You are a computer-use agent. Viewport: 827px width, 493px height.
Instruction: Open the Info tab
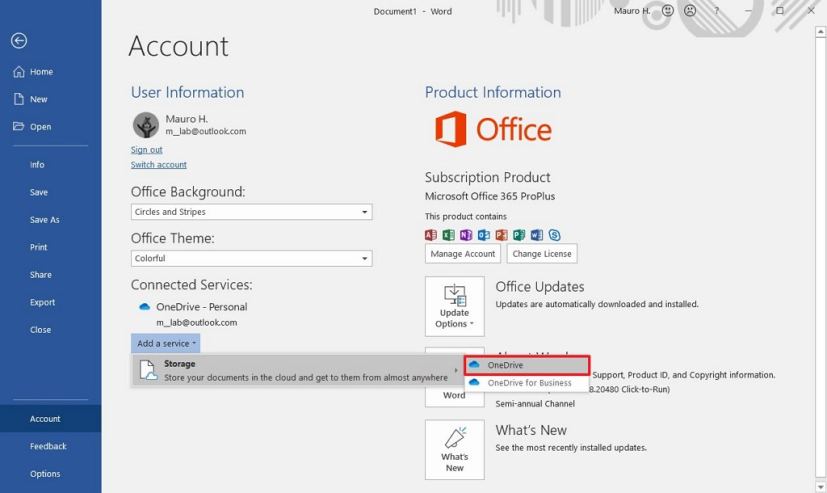coord(37,165)
